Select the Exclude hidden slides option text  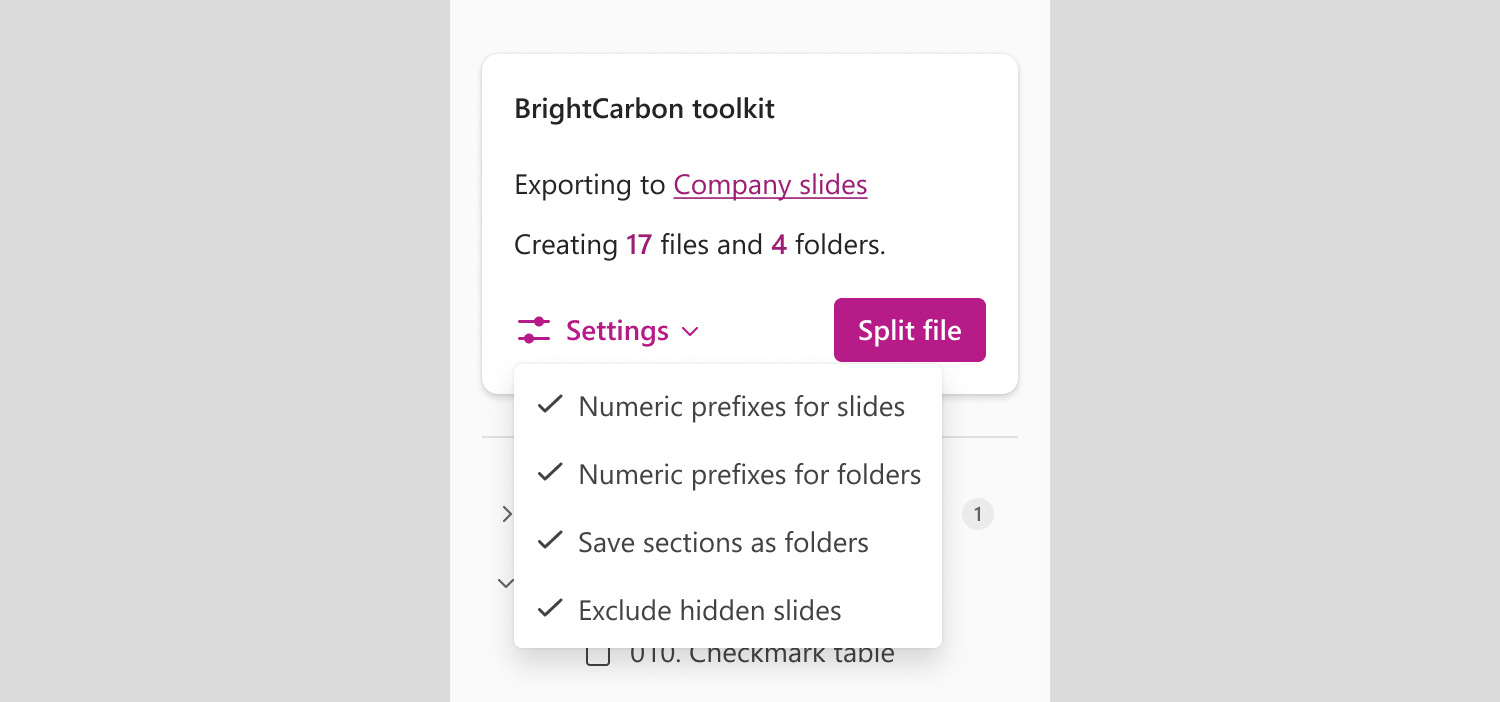click(710, 610)
